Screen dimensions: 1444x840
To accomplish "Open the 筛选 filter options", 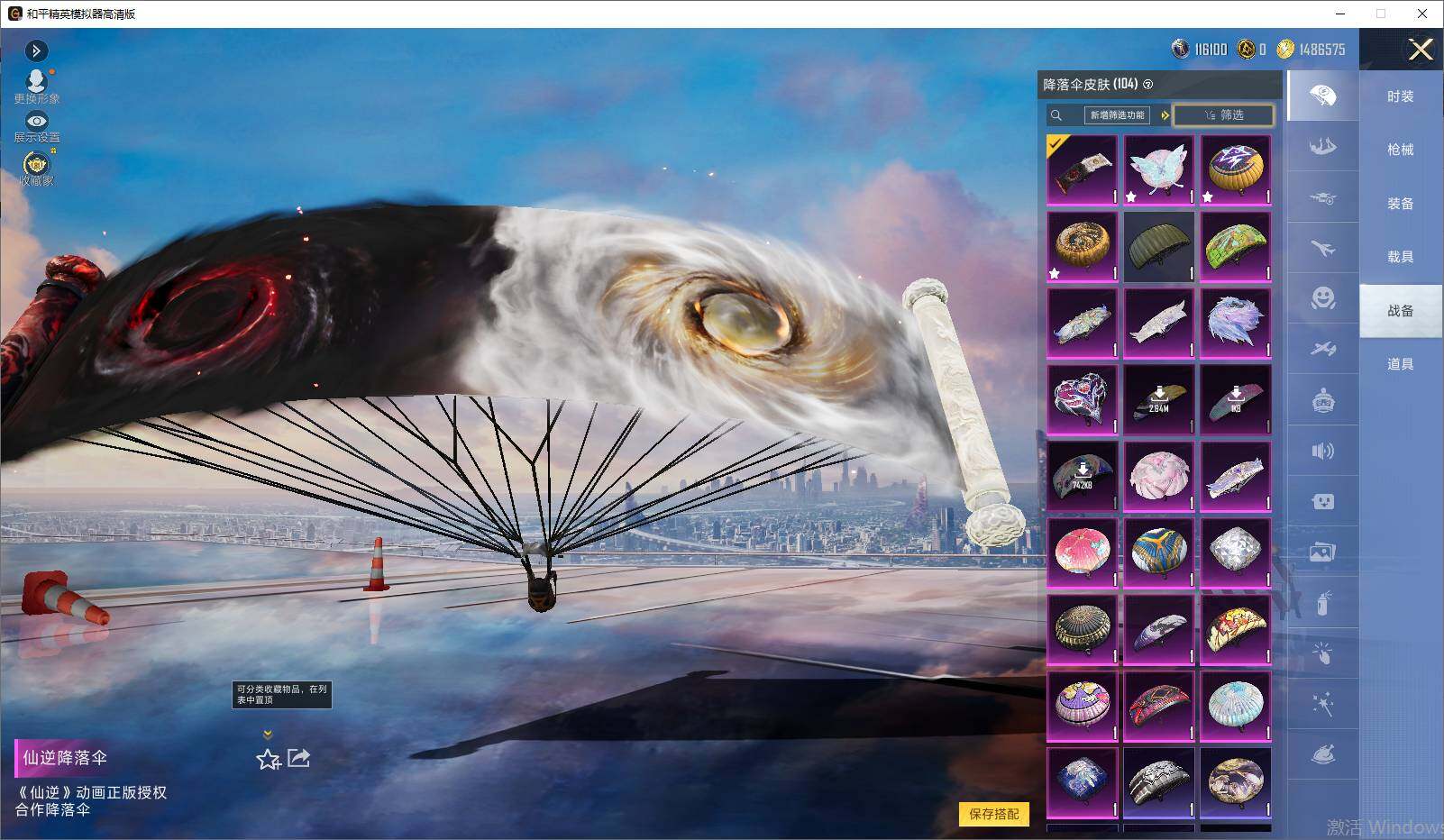I will point(1223,115).
